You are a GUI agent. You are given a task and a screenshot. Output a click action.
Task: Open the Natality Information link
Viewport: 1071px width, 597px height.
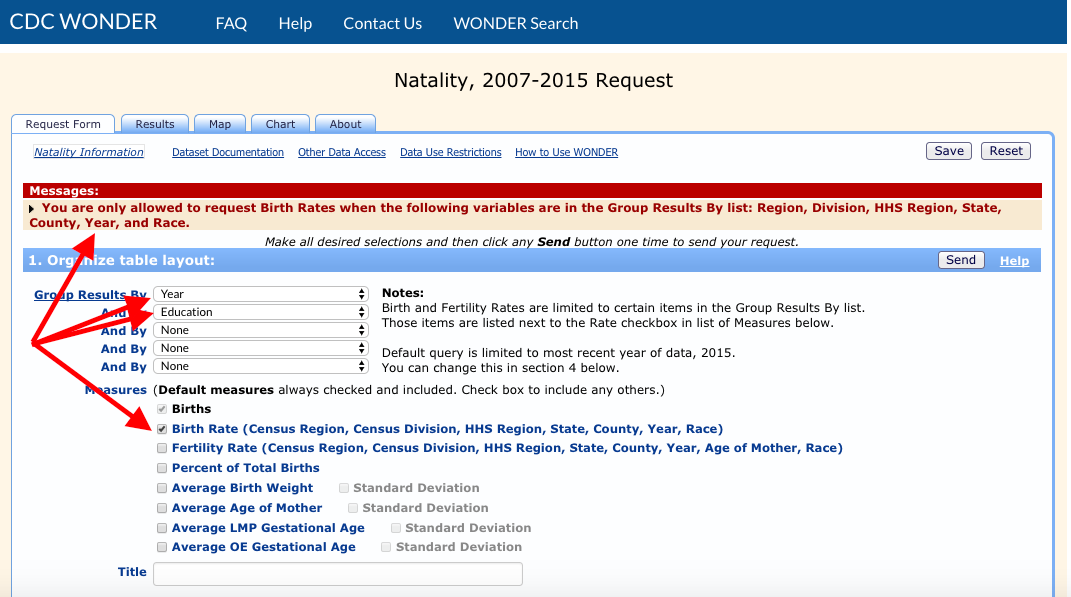(88, 151)
